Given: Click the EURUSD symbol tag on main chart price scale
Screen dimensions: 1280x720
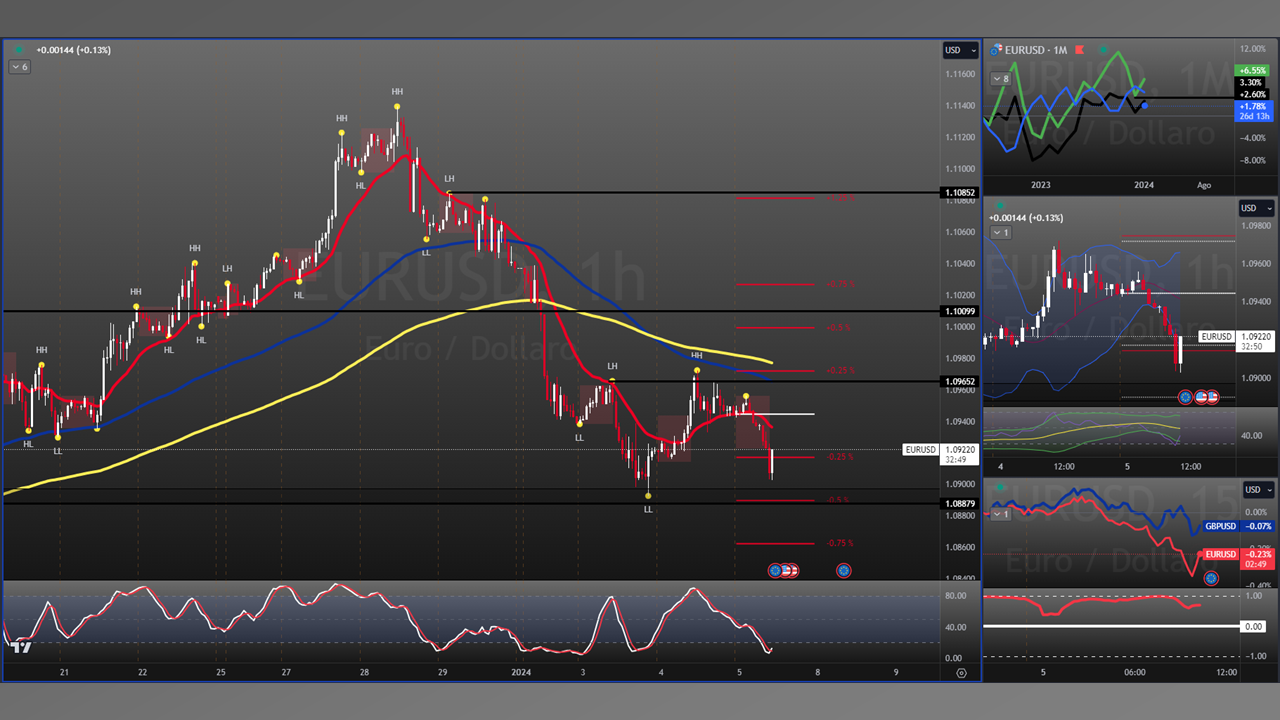Looking at the screenshot, I should [921, 450].
